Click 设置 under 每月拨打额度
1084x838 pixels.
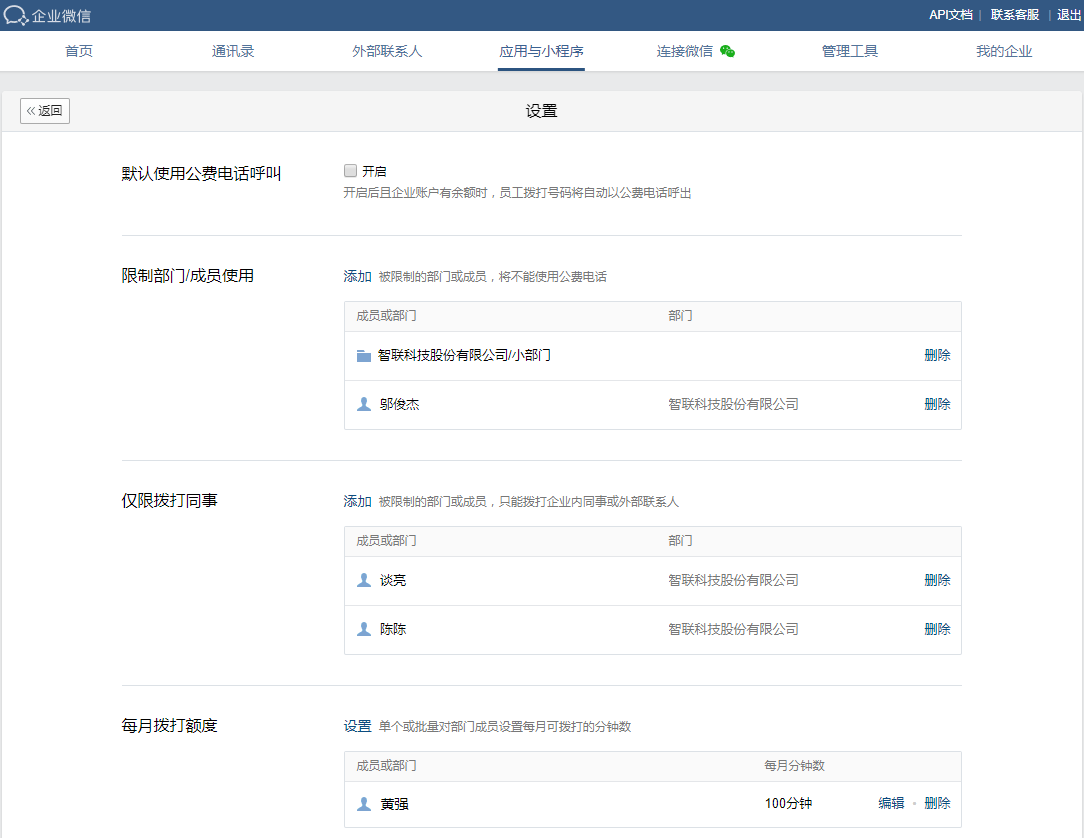pyautogui.click(x=357, y=726)
